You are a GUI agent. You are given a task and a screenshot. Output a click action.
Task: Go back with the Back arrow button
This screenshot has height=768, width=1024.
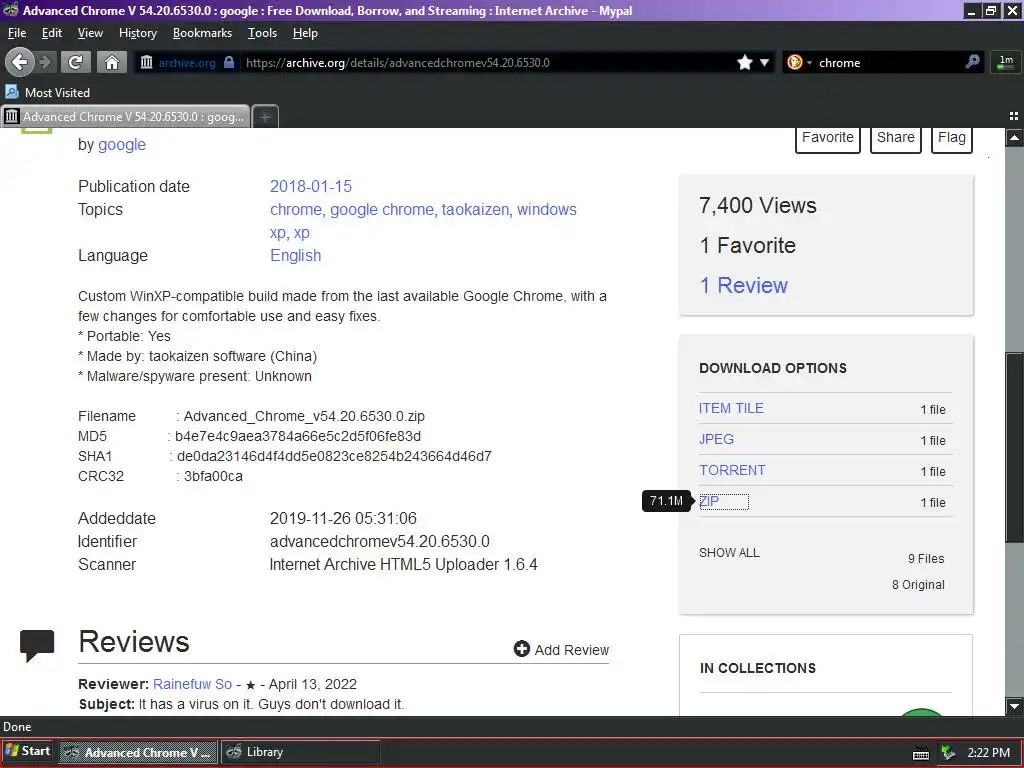point(20,63)
